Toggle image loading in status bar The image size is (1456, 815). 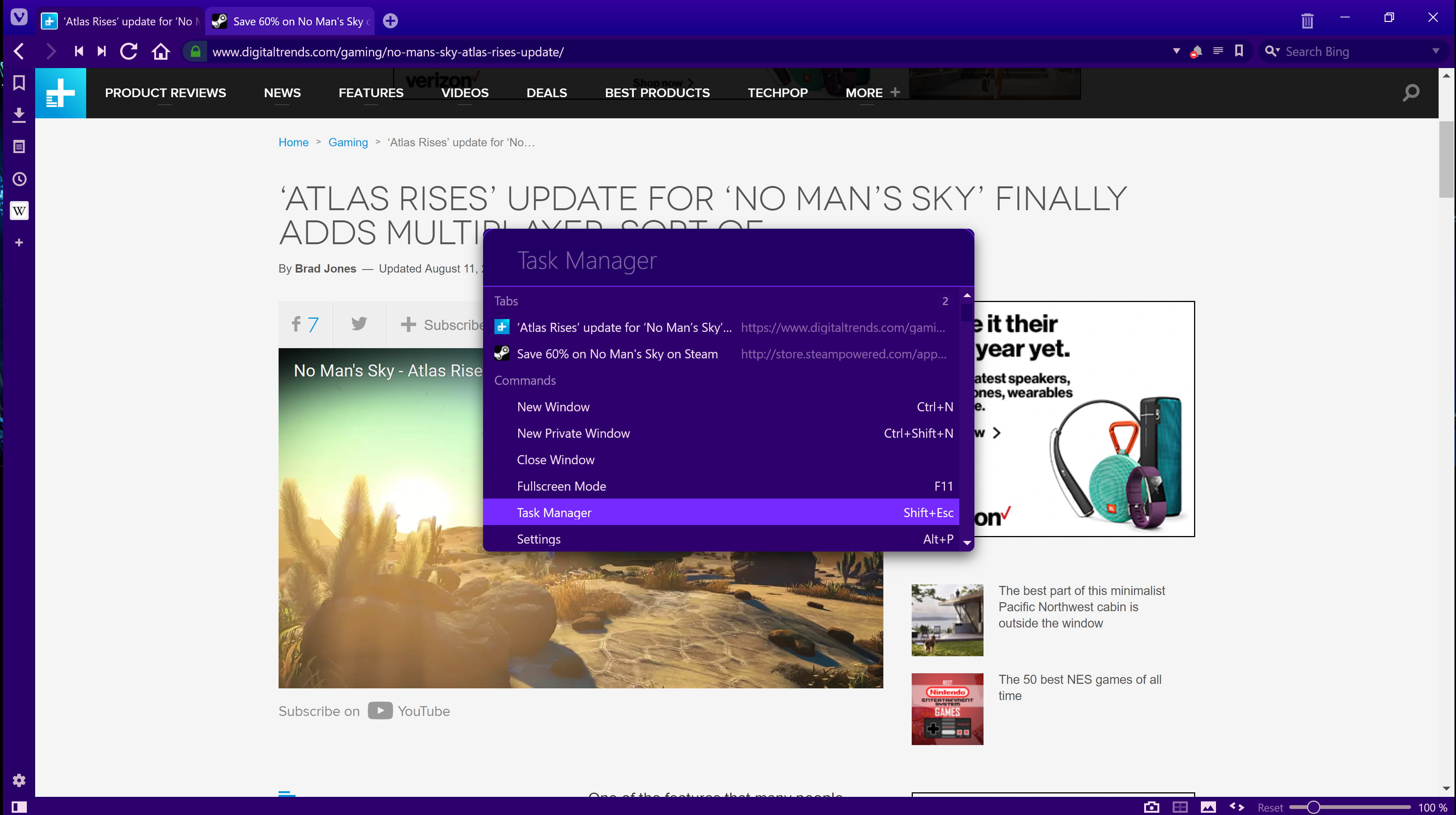(x=1208, y=807)
